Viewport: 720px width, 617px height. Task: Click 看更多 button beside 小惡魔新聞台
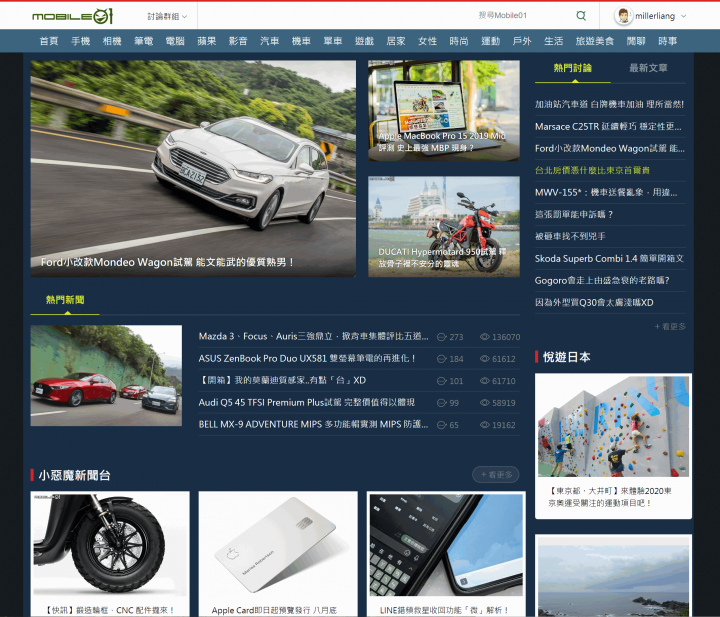pyautogui.click(x=496, y=475)
